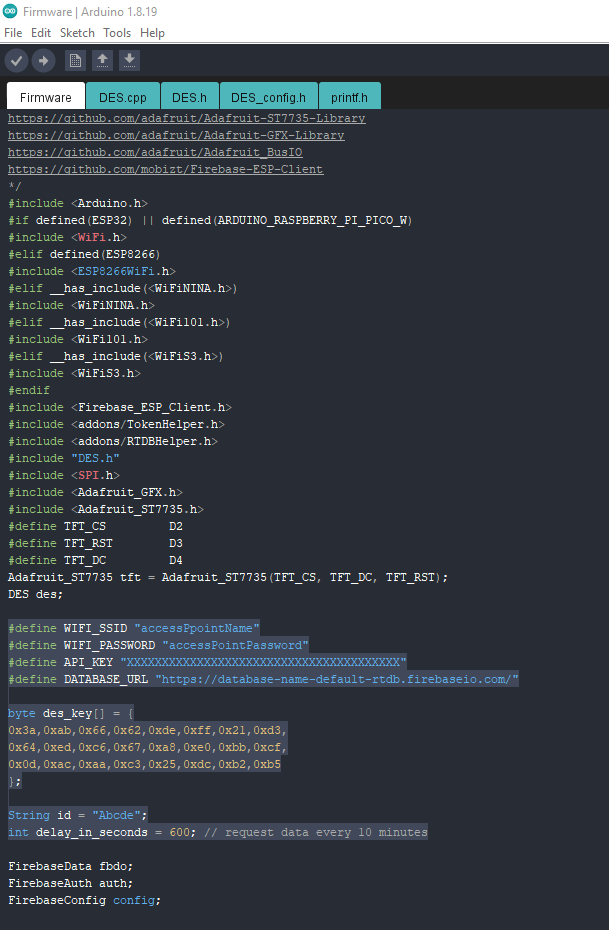This screenshot has height=930, width=609.
Task: Switch to the DES.h tab
Action: pyautogui.click(x=189, y=98)
